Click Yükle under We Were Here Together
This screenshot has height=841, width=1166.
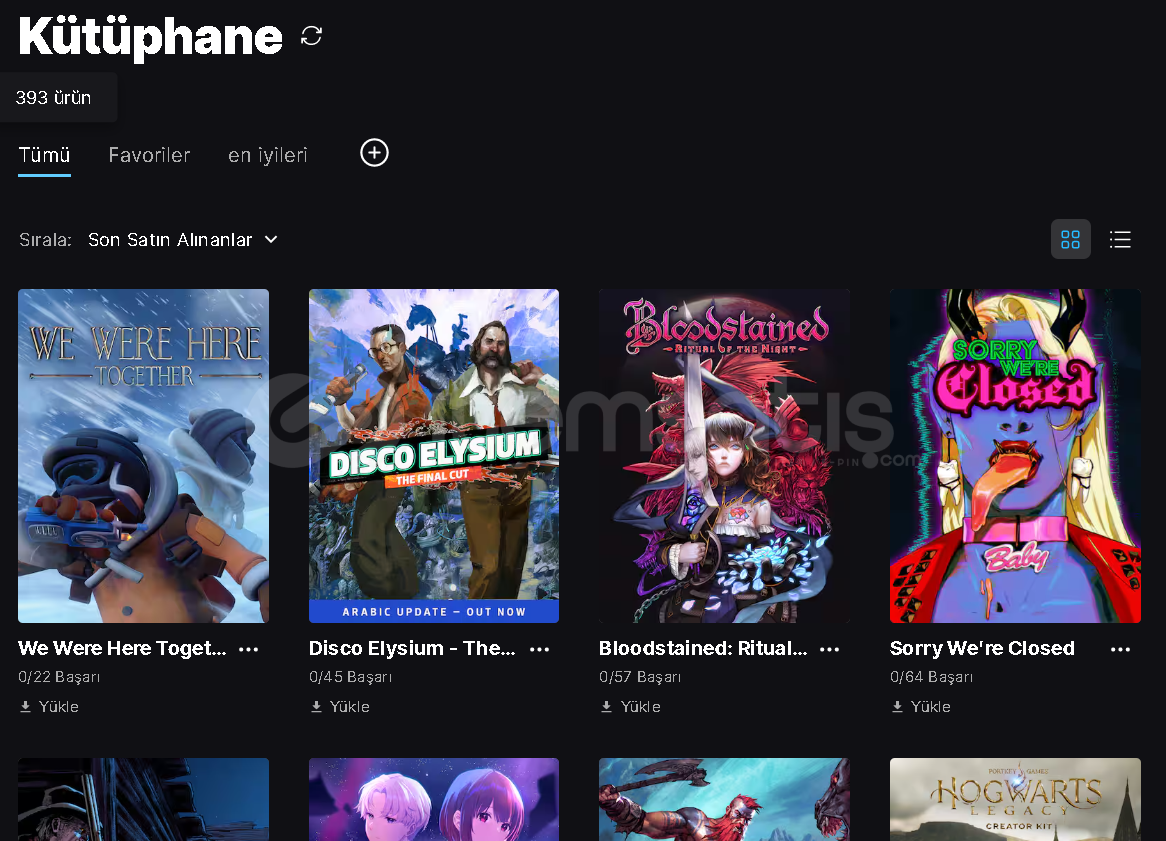point(49,706)
